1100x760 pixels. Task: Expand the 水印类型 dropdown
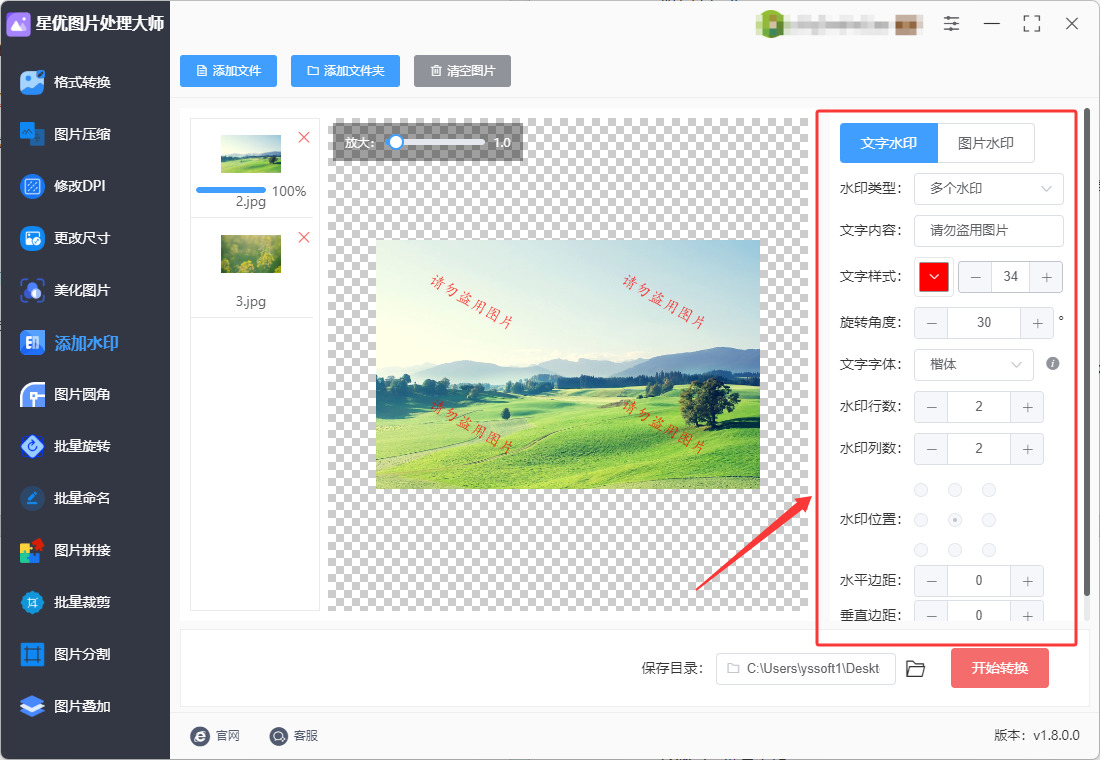point(988,189)
